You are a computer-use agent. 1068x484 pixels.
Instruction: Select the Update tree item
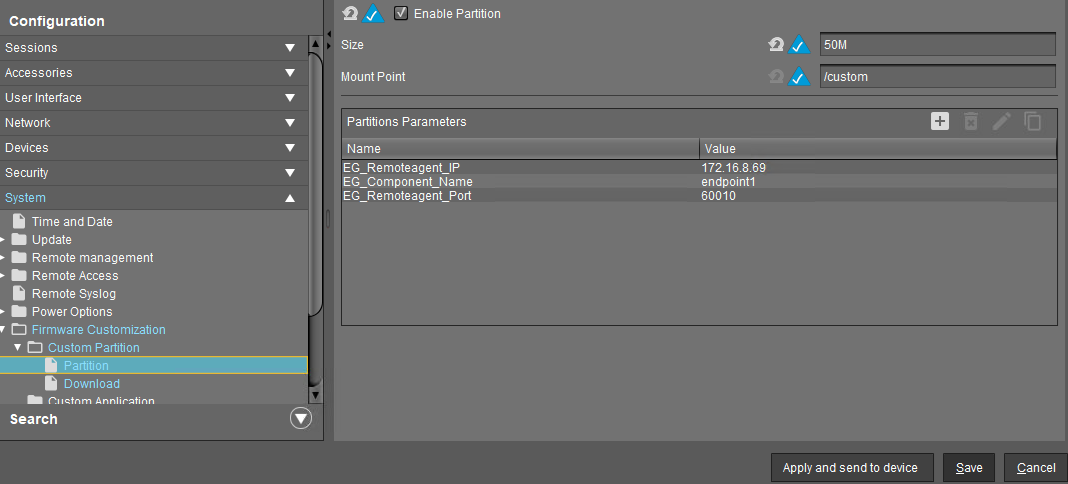(x=52, y=240)
